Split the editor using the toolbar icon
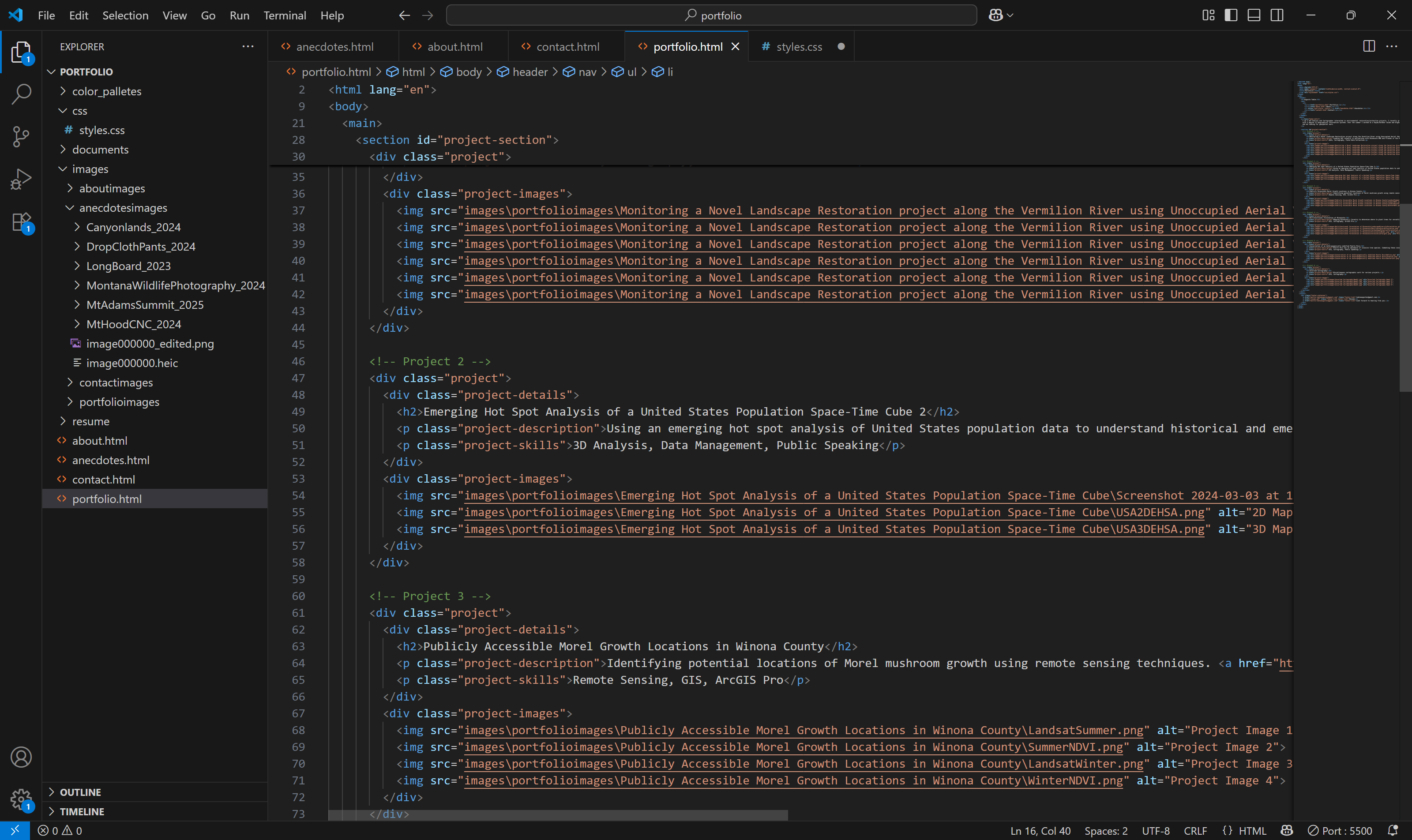The height and width of the screenshot is (840, 1412). [x=1370, y=46]
